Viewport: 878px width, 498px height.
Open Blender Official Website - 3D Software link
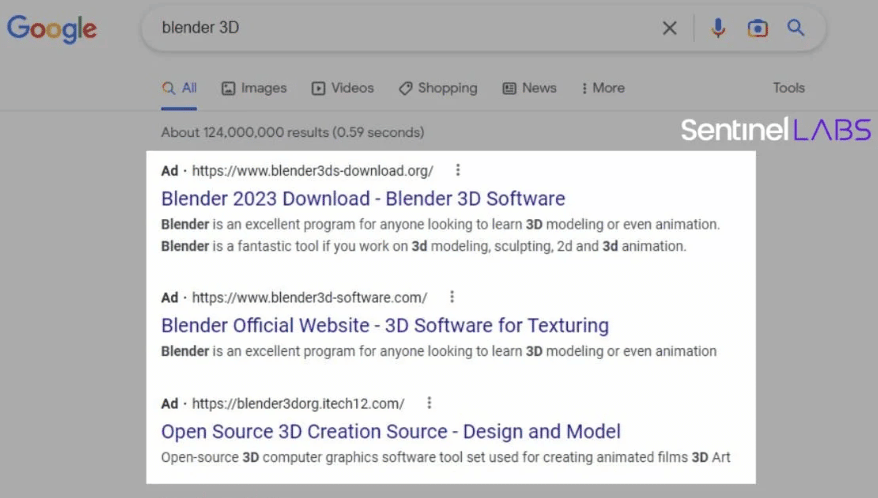pyautogui.click(x=385, y=325)
